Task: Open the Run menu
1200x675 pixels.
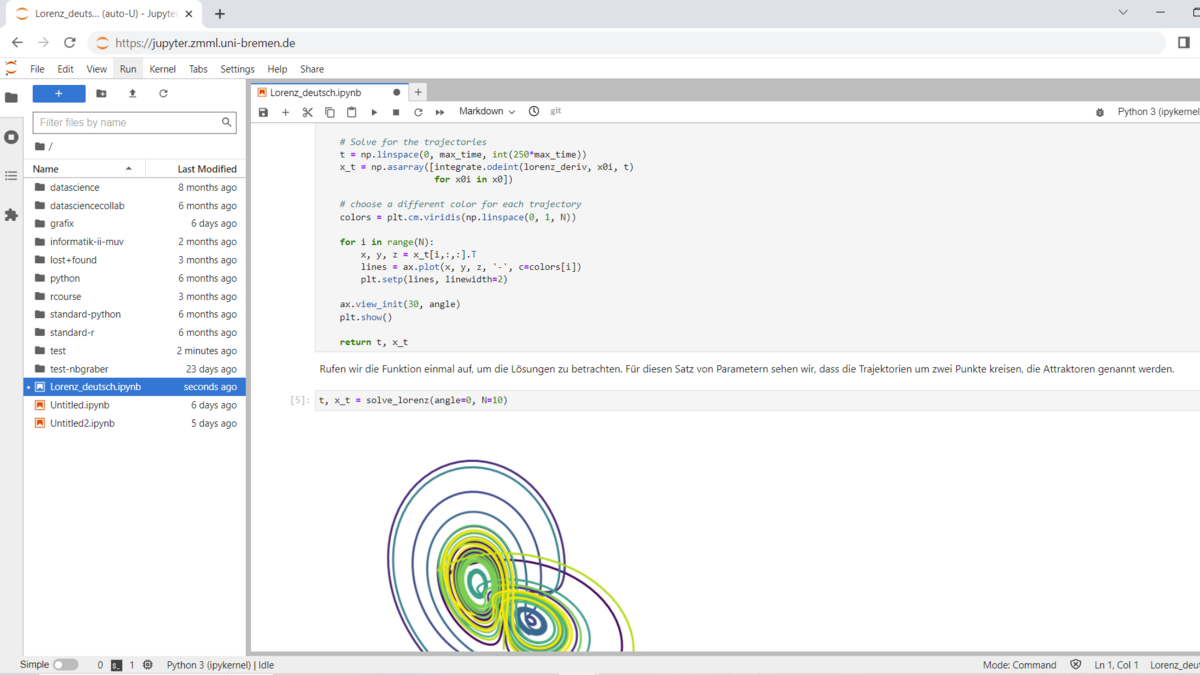Action: coord(128,69)
